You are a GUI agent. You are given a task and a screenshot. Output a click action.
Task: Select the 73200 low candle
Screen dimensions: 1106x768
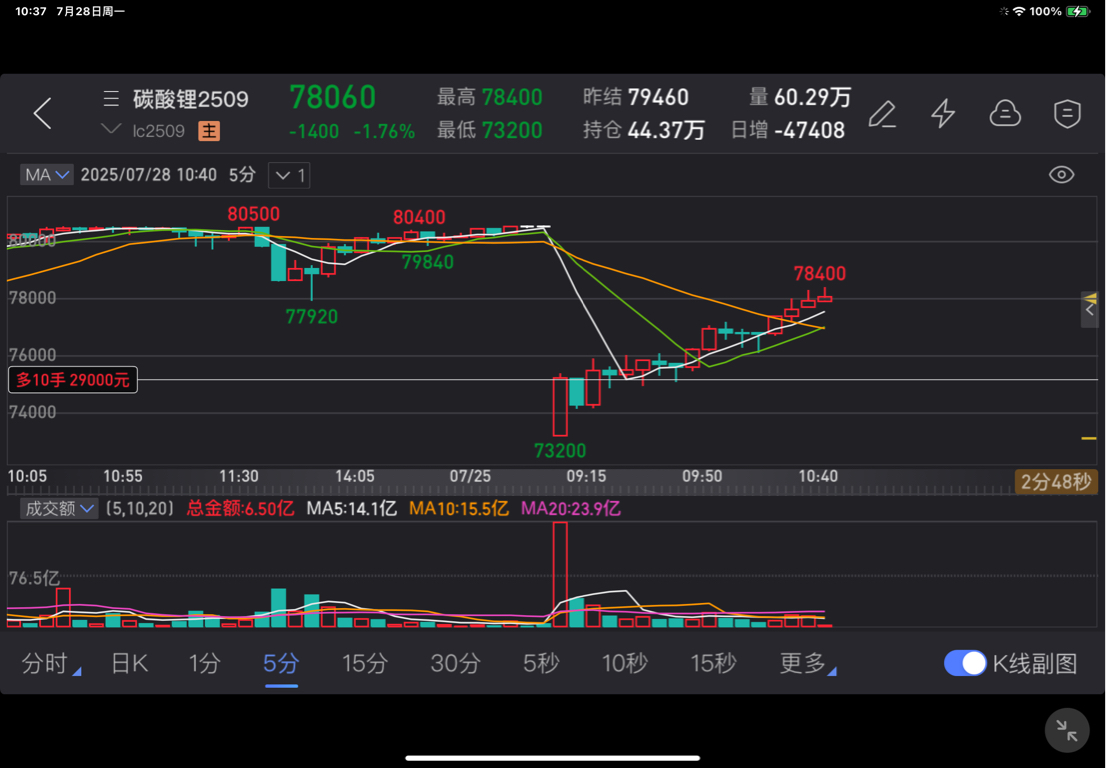pyautogui.click(x=560, y=406)
